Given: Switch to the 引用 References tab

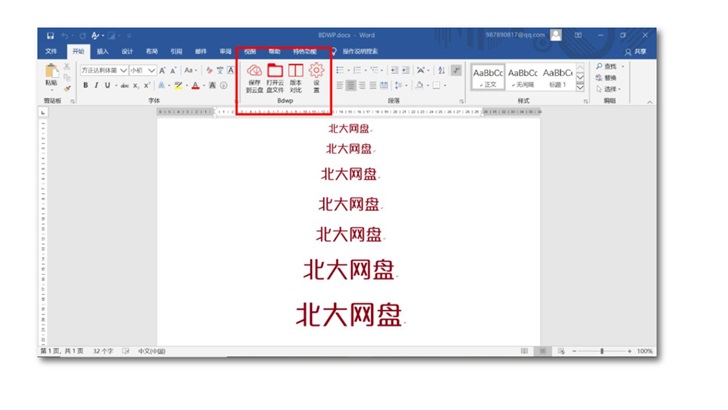Looking at the screenshot, I should [176, 52].
